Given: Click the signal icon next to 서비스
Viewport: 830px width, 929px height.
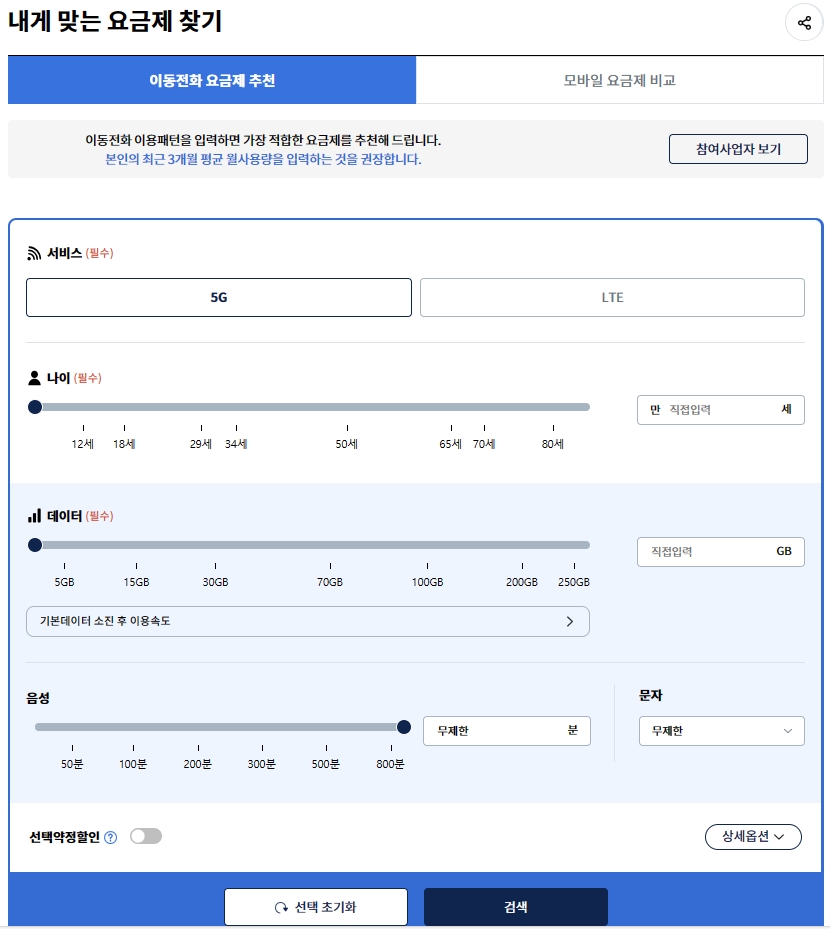Looking at the screenshot, I should tap(34, 253).
